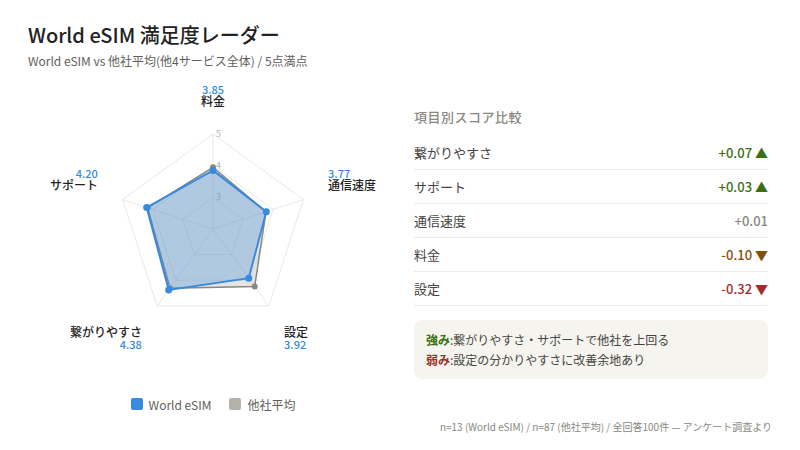The width and height of the screenshot is (800, 450).
Task: Click the World eSIM 満足度レーダー title
Action: pyautogui.click(x=153, y=36)
